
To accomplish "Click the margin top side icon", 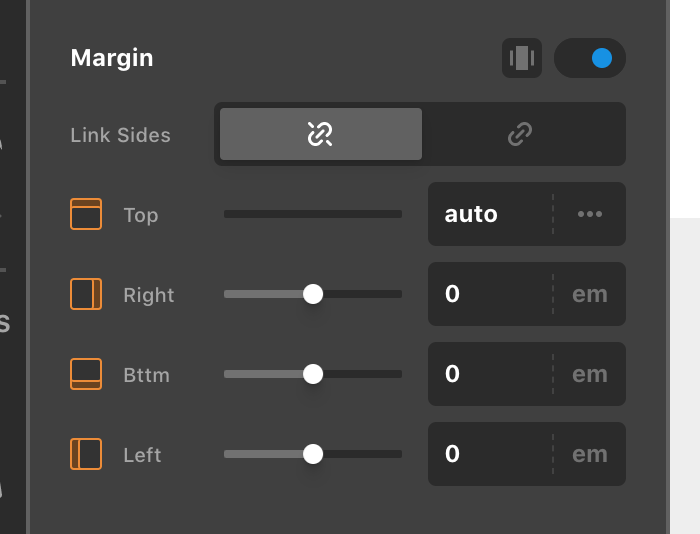I will tap(86, 214).
